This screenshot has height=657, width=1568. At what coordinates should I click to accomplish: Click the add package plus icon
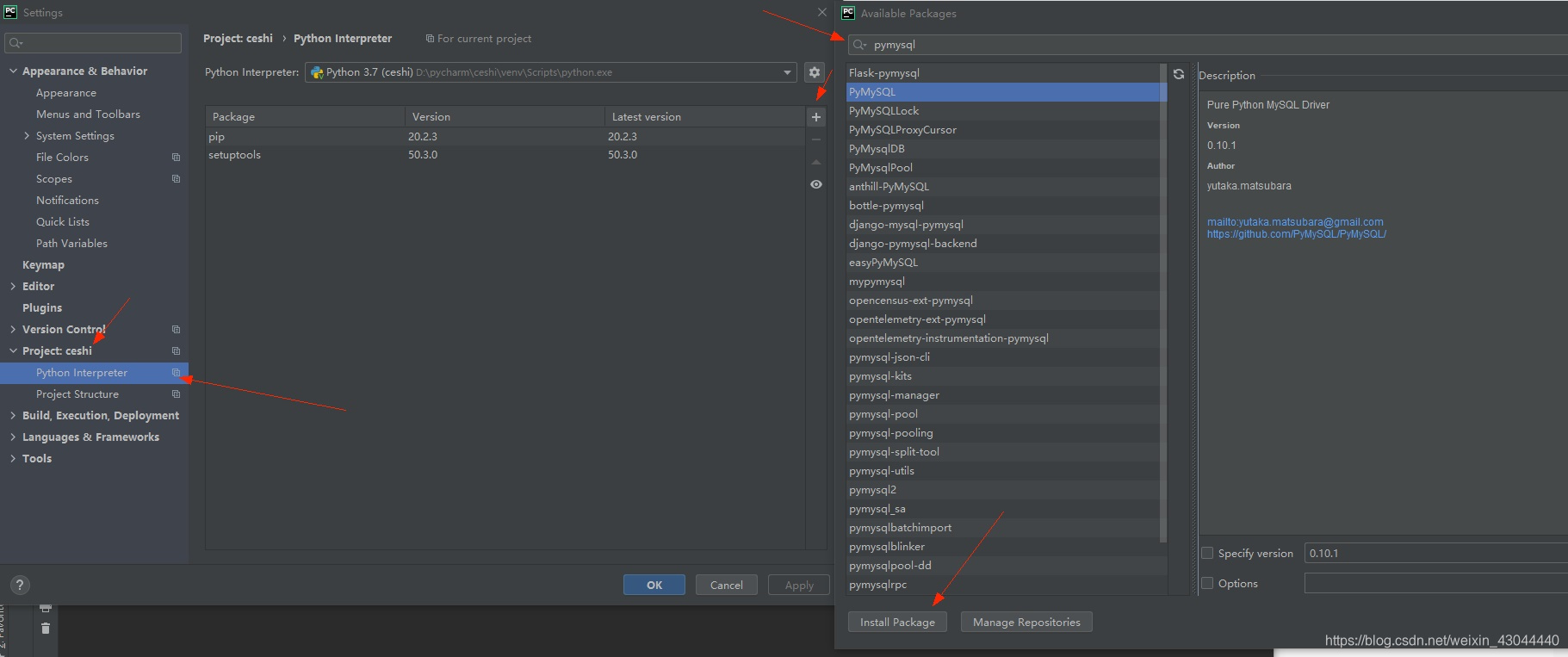(816, 117)
